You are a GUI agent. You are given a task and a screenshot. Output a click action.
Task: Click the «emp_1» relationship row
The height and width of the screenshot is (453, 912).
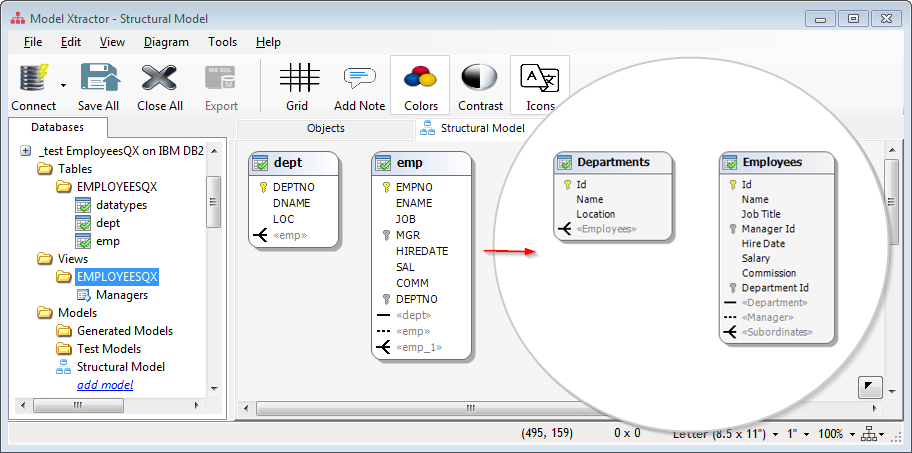[x=419, y=347]
